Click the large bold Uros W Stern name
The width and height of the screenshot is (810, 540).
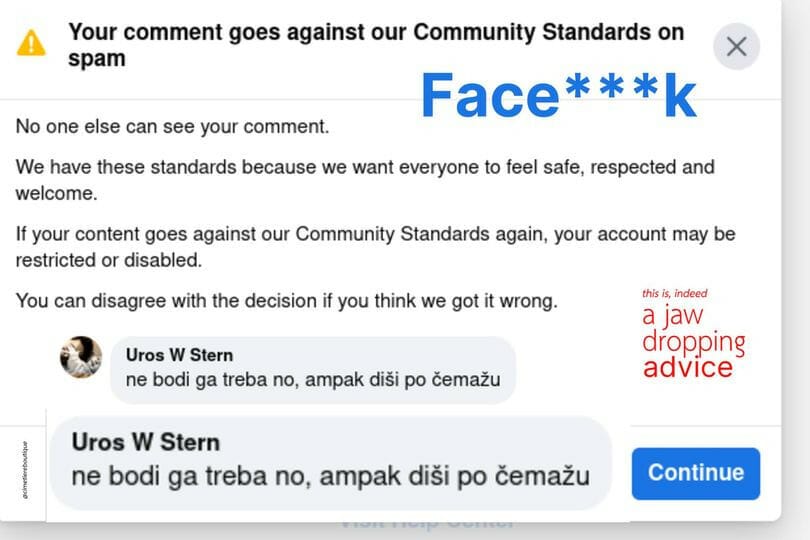146,442
